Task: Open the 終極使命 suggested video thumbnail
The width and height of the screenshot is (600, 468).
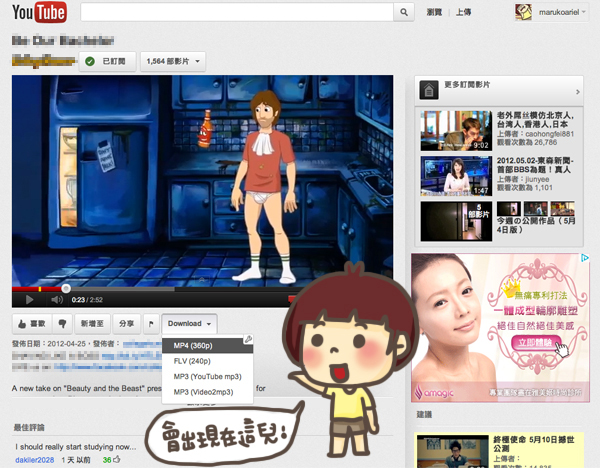Action: coord(453,452)
